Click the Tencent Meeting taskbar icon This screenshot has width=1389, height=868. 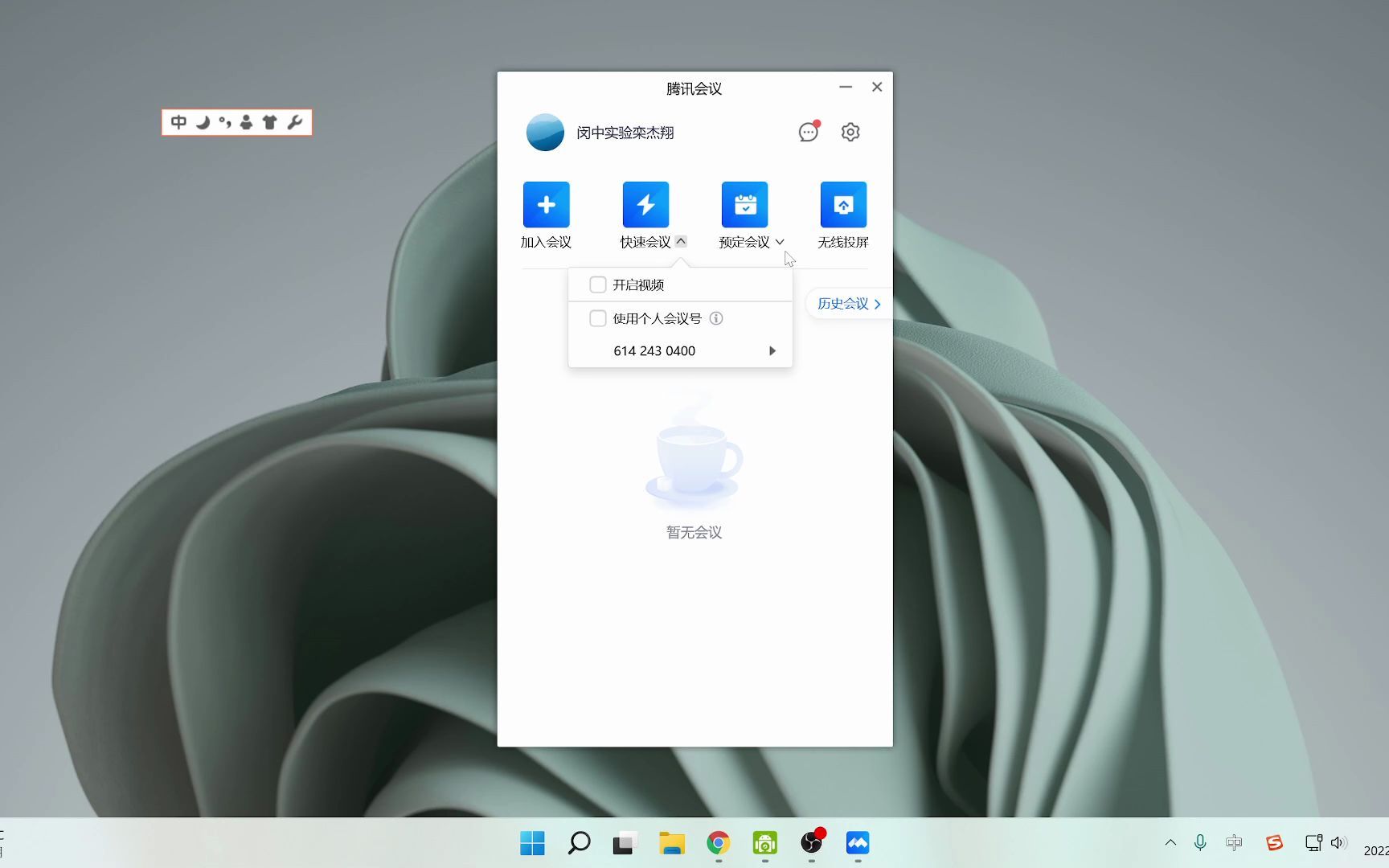point(858,843)
